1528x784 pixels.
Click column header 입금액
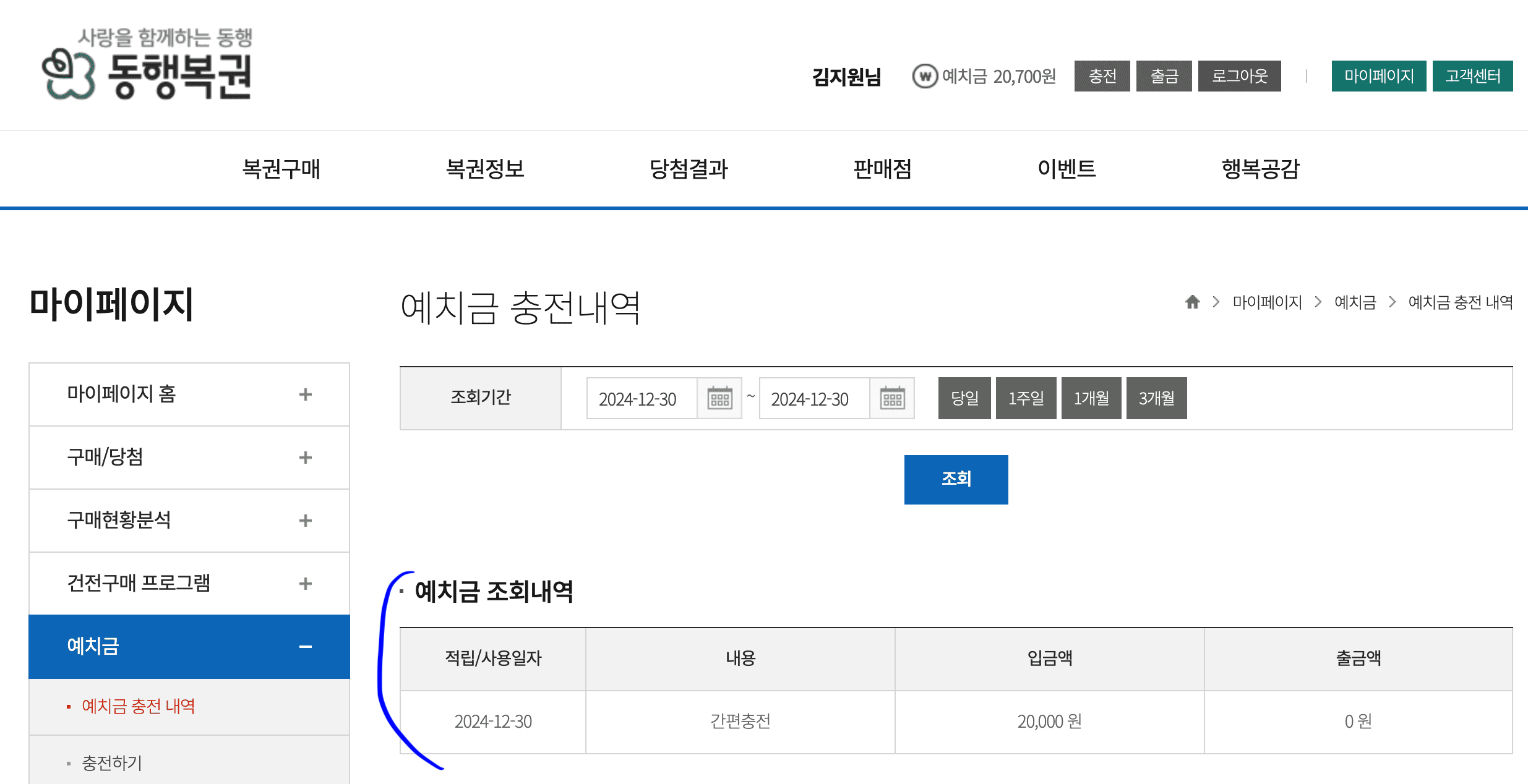pos(1050,658)
